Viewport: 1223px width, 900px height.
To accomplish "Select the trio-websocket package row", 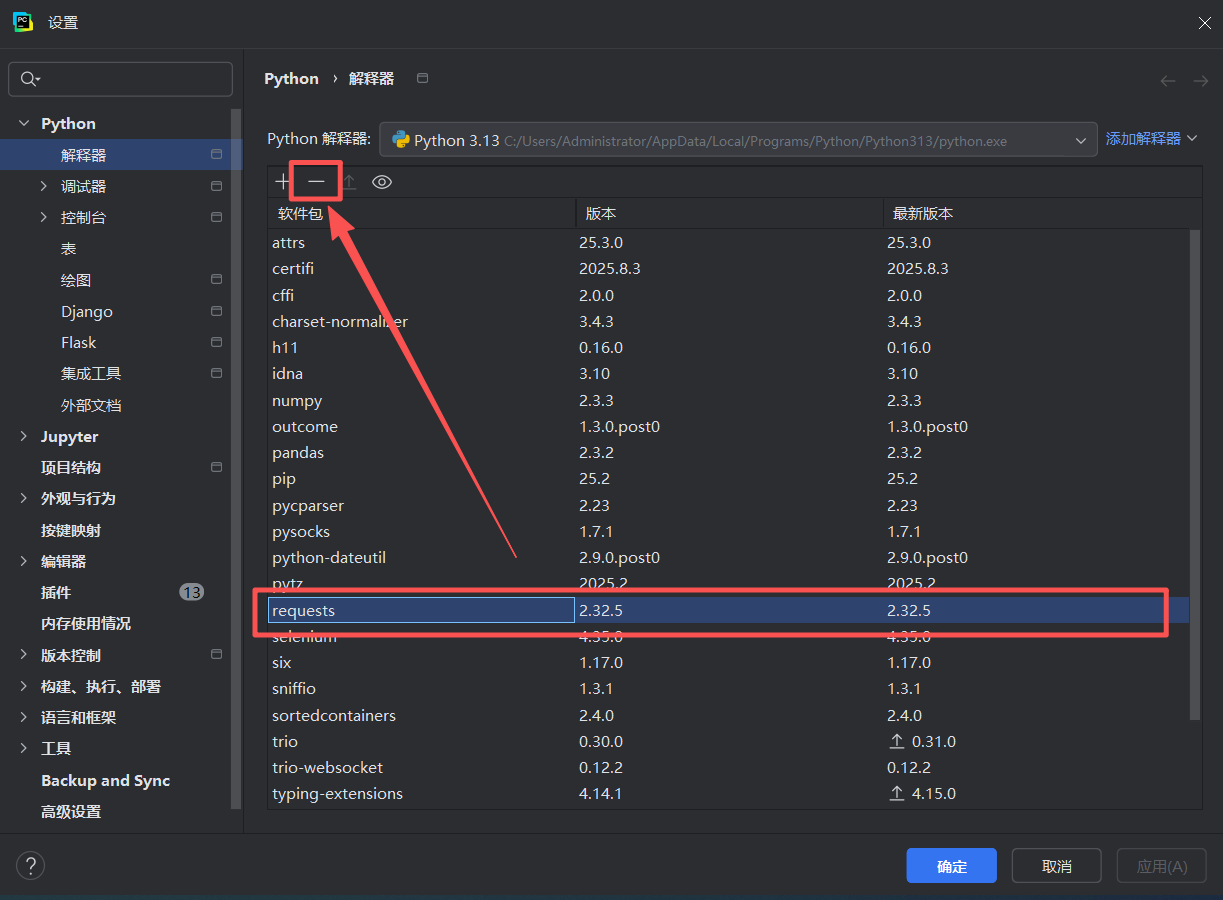I will [x=728, y=767].
